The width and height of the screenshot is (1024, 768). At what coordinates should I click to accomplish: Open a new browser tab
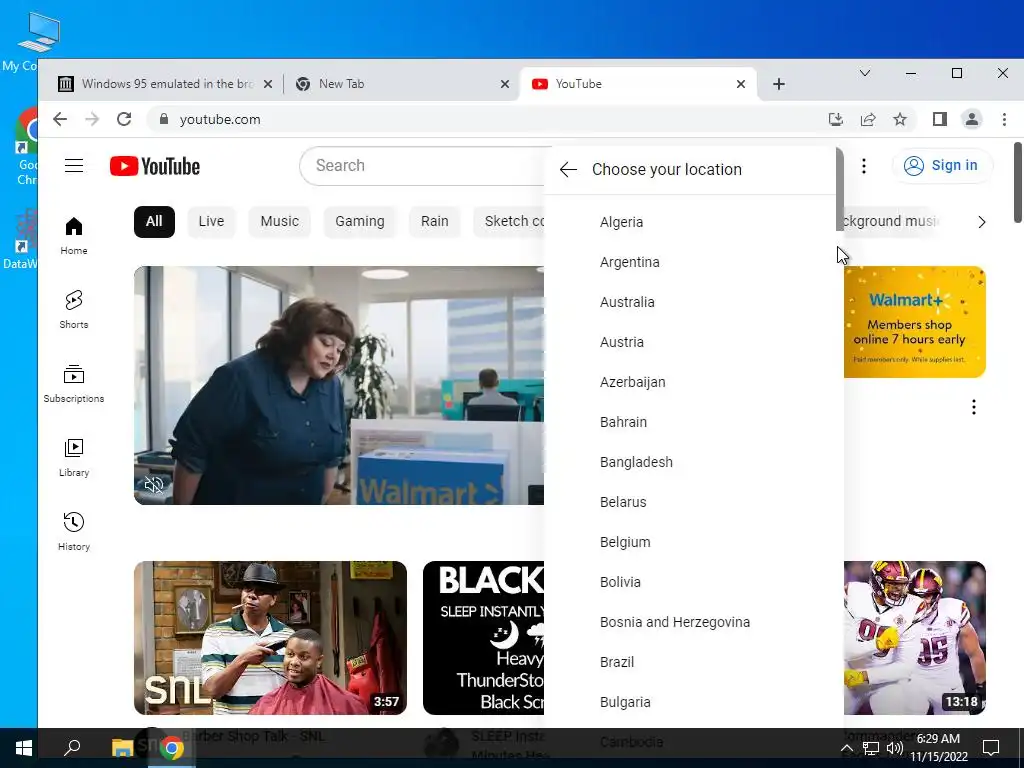[778, 84]
